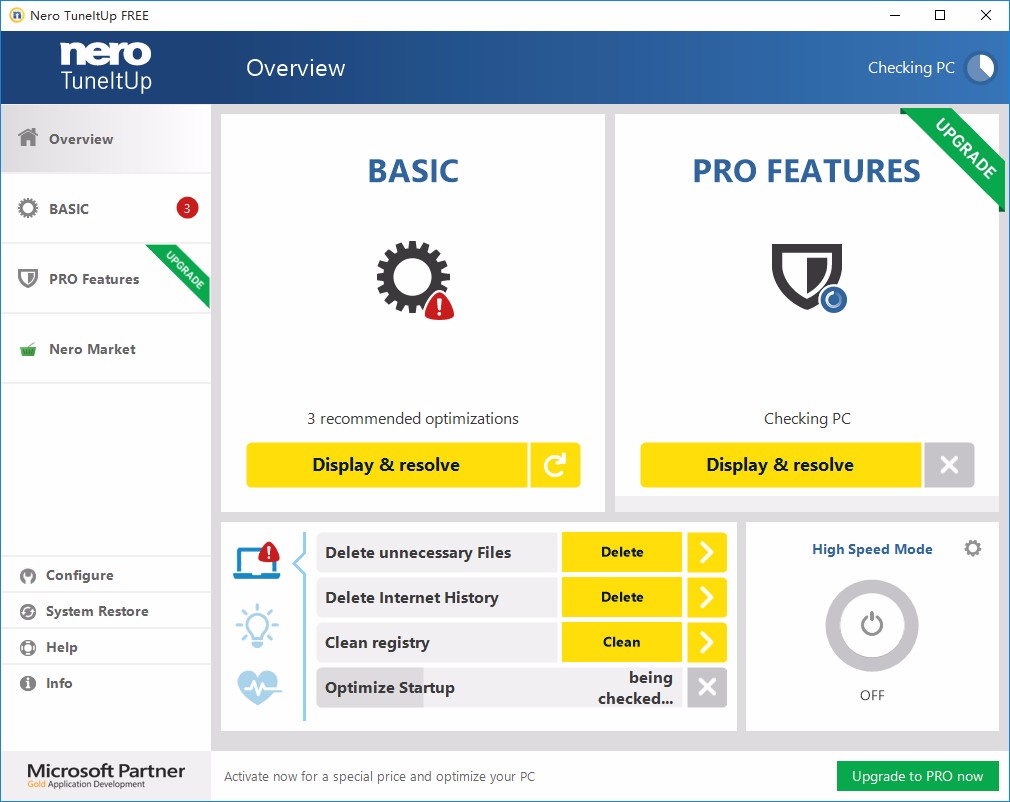Click Delete for Internet History
Viewport: 1010px width, 802px height.
tap(622, 597)
